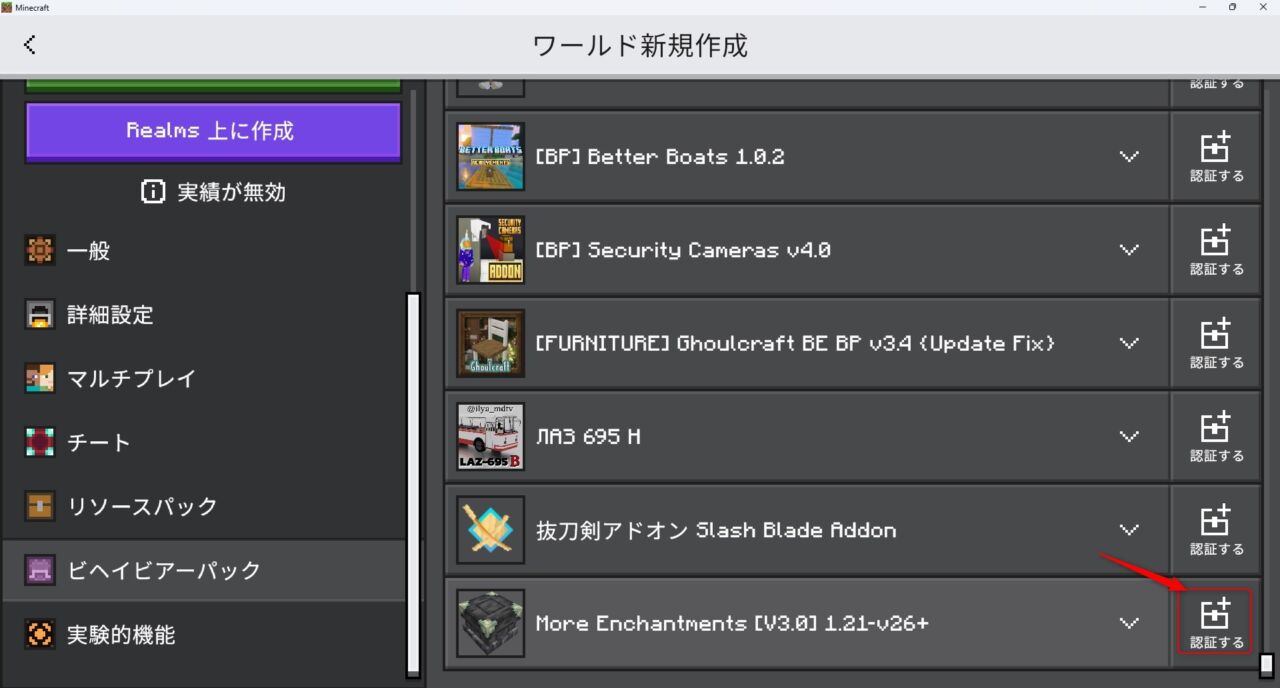1280x688 pixels.
Task: Select the [BP] Better Boats 1.0.2 title
Action: point(660,157)
